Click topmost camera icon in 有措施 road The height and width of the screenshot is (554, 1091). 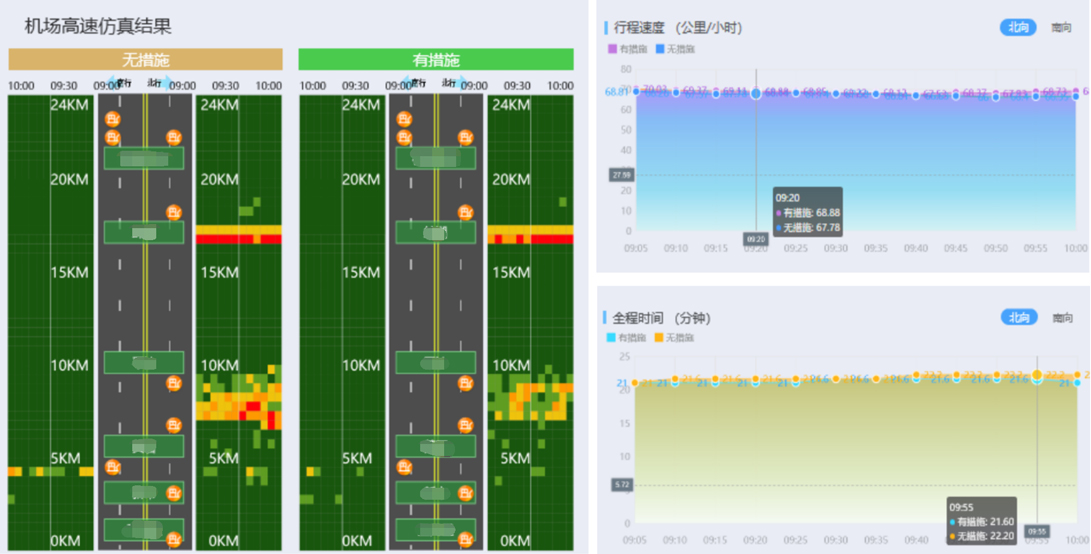point(405,119)
